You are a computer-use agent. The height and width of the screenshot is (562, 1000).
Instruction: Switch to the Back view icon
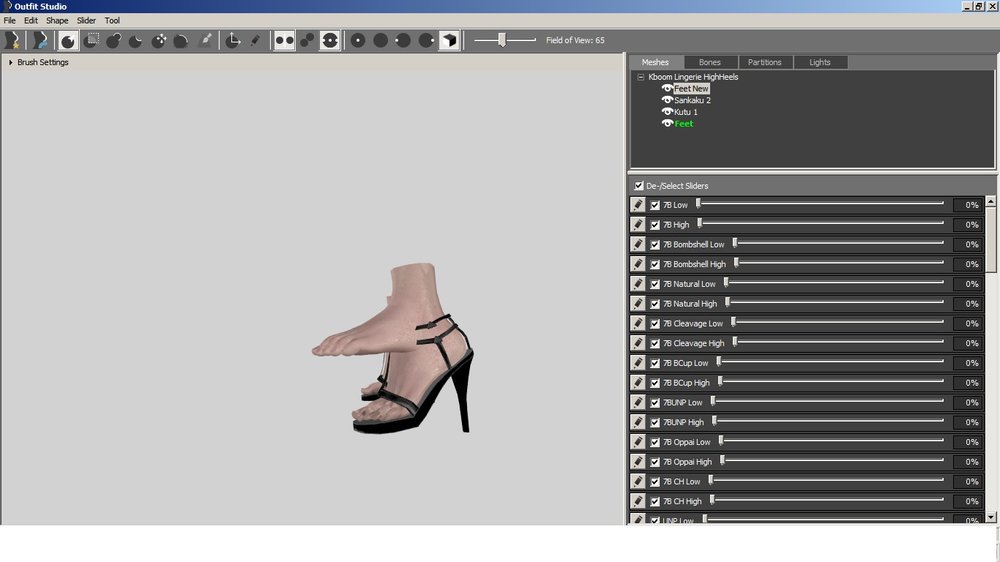[381, 40]
